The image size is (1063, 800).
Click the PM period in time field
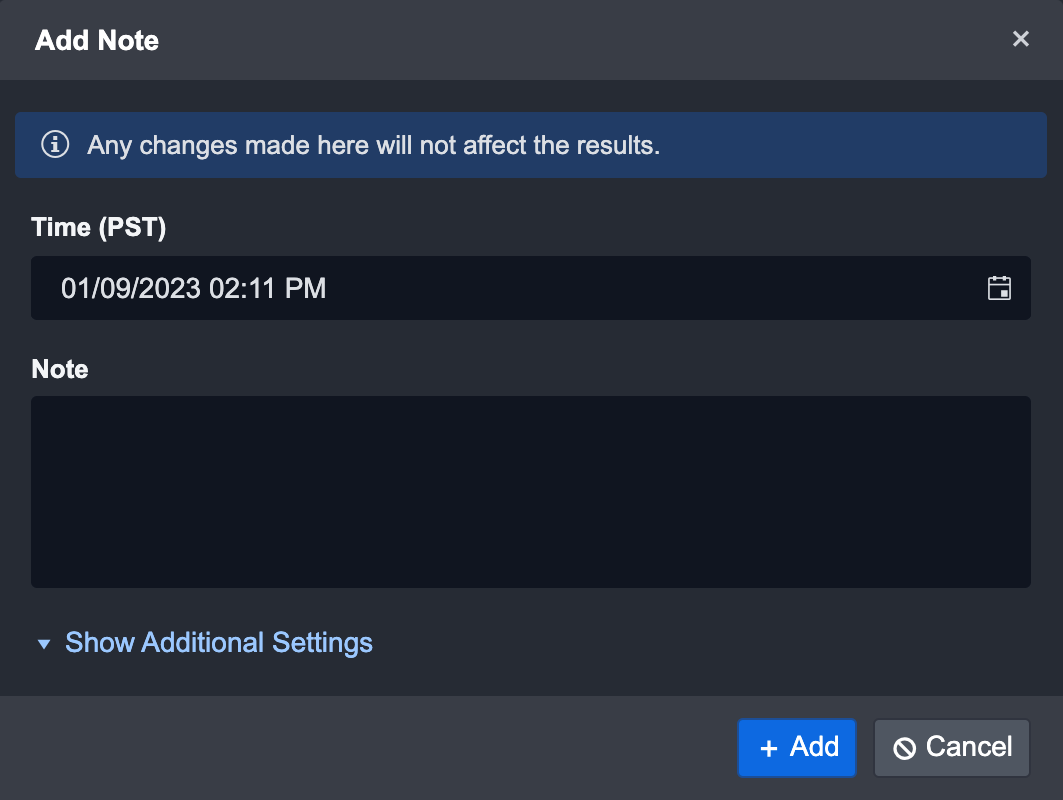(306, 289)
